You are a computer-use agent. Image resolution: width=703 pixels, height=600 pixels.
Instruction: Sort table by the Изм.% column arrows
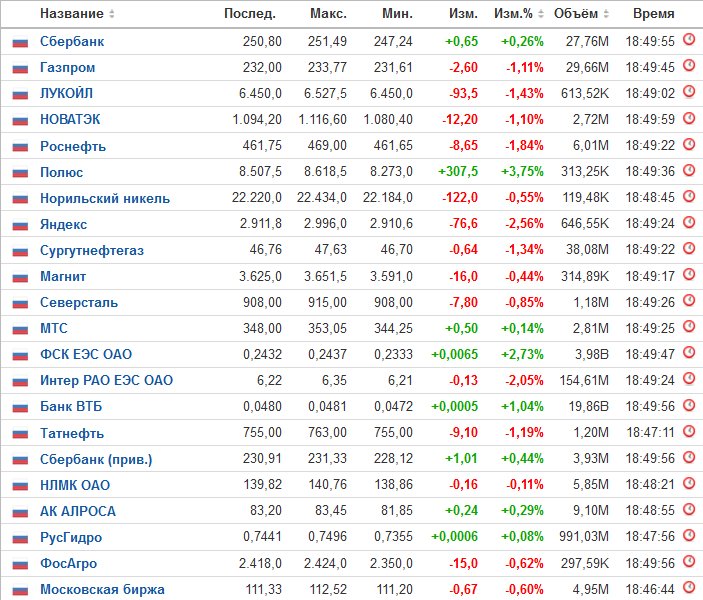[x=541, y=14]
